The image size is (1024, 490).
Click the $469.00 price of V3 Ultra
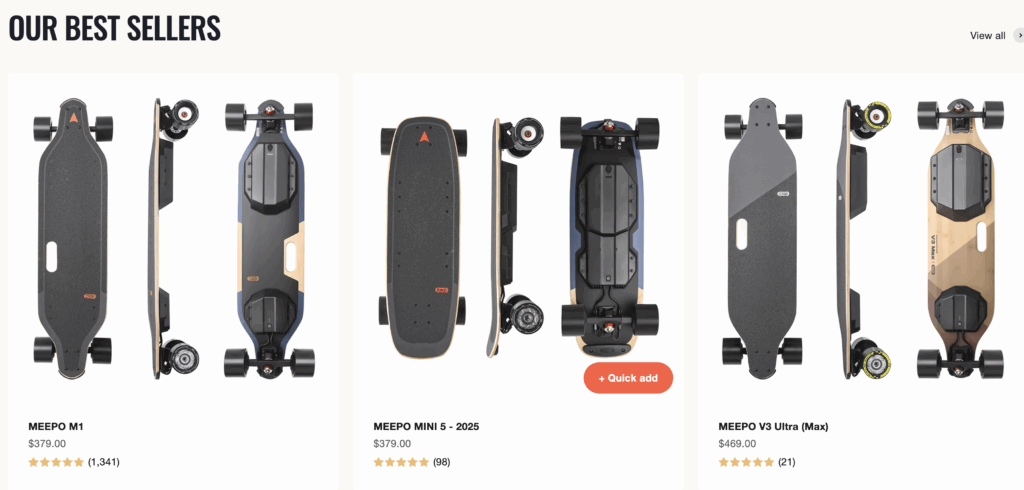tap(737, 444)
